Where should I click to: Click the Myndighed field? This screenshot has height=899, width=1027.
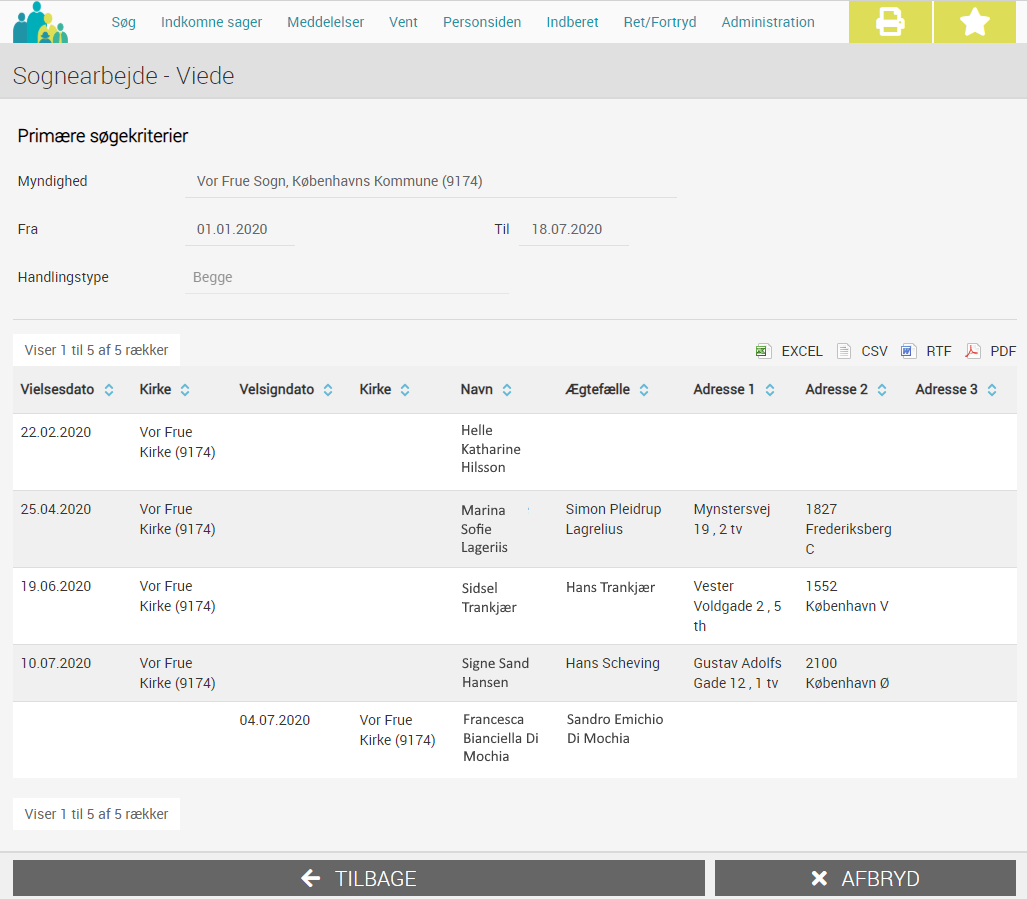click(x=431, y=181)
